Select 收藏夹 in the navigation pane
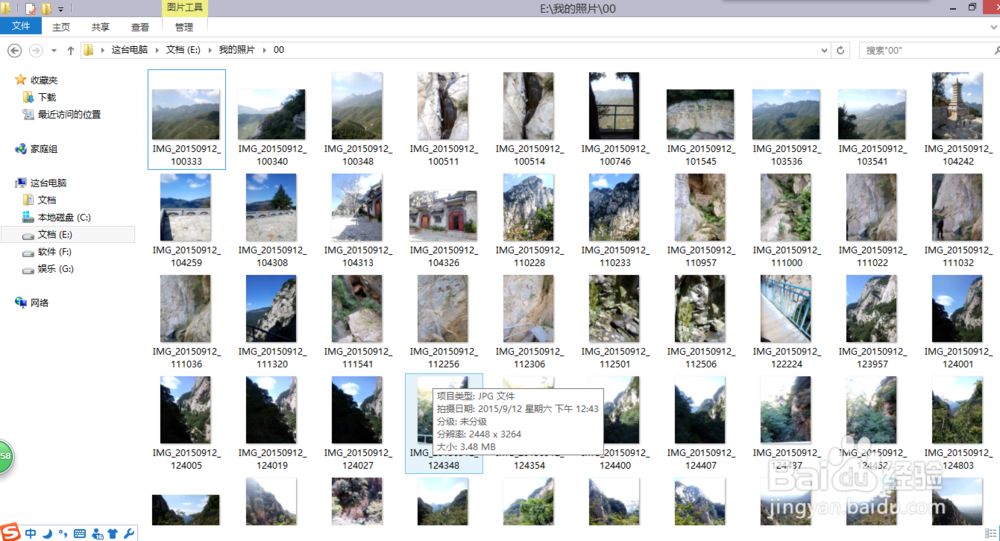This screenshot has height=541, width=1000. tap(37, 80)
